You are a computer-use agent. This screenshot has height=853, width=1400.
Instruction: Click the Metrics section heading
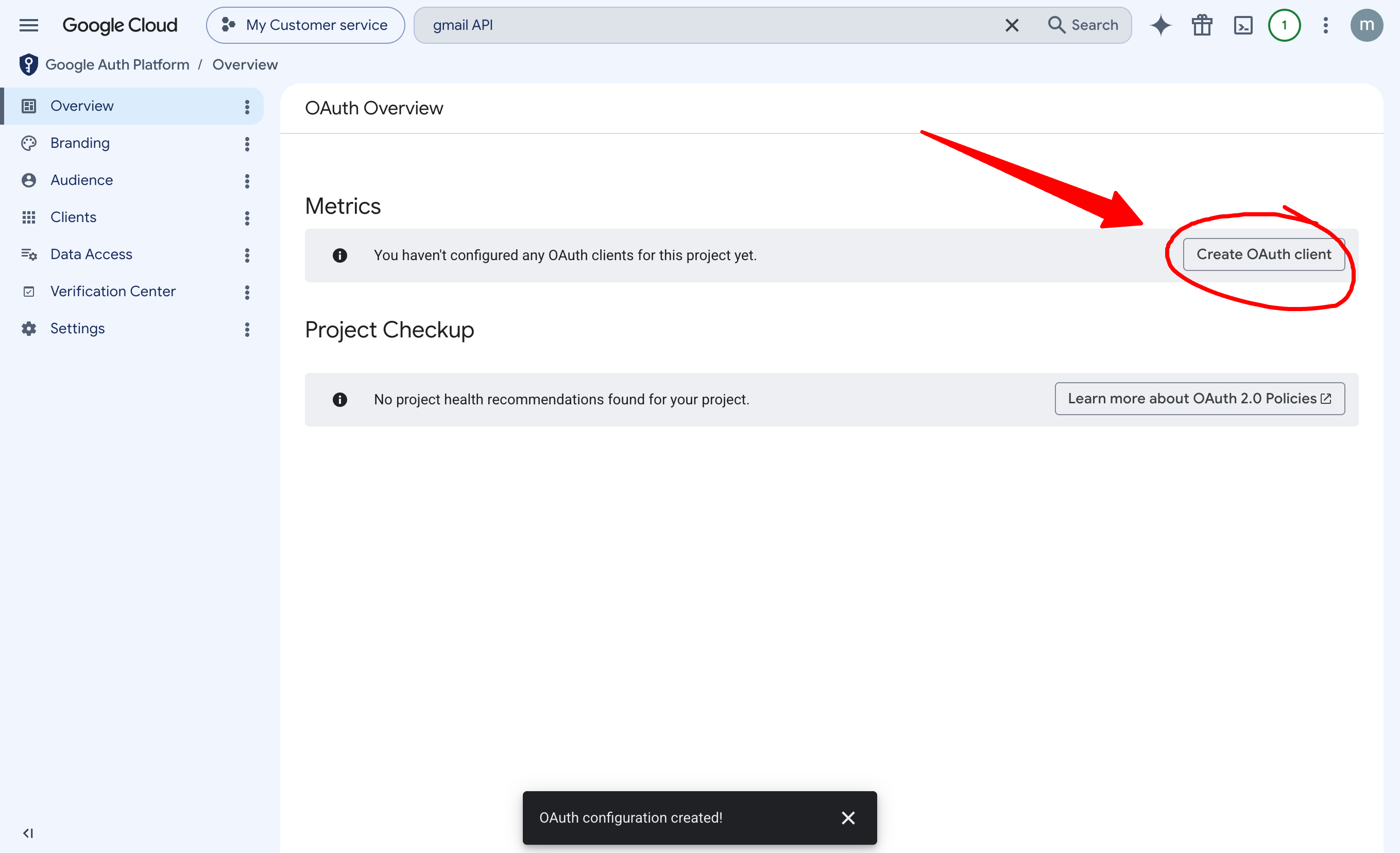pos(343,206)
